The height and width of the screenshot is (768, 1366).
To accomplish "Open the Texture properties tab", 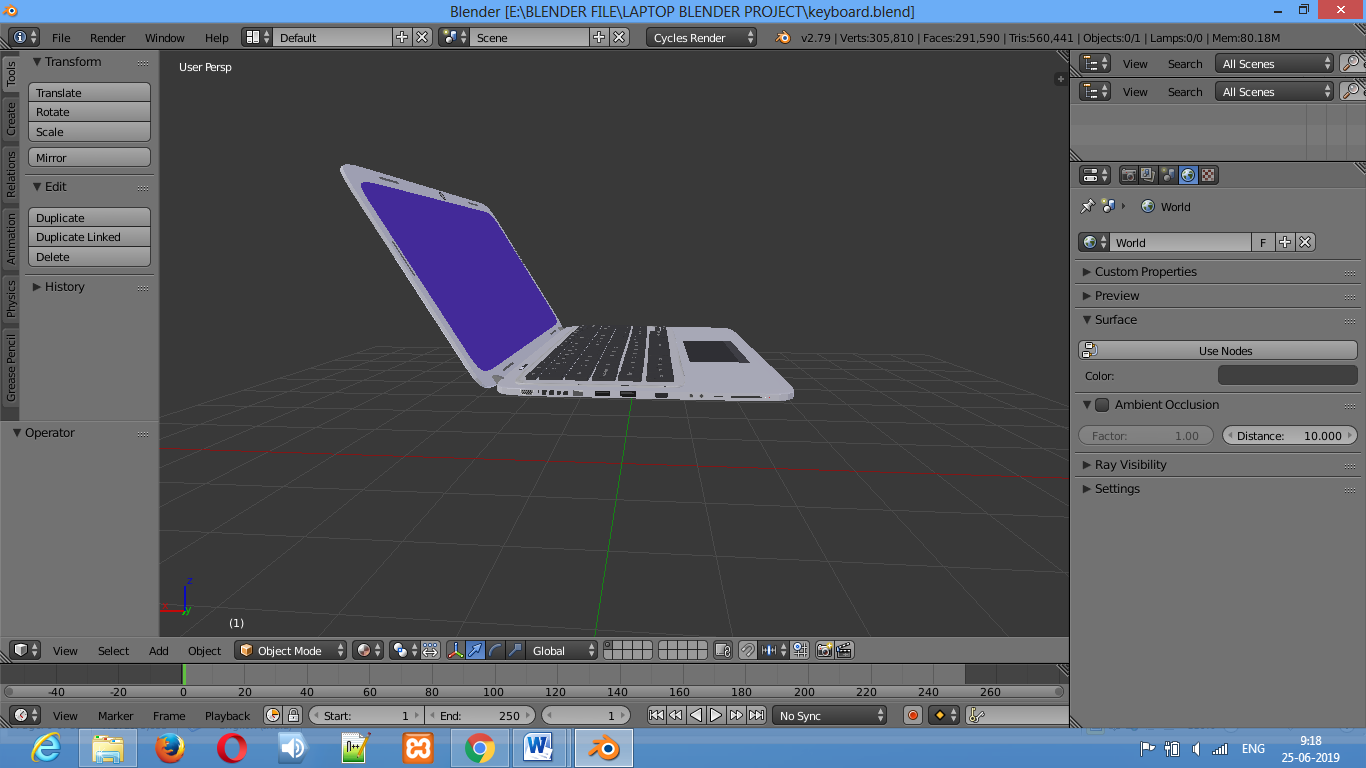I will coord(1207,175).
